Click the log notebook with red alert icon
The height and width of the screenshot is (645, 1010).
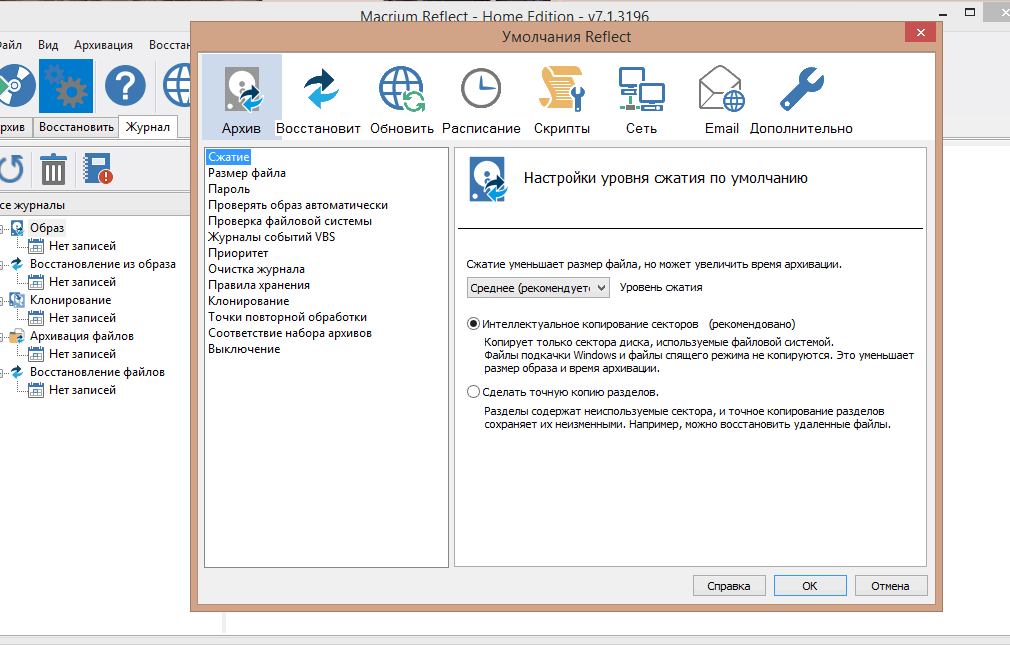[x=98, y=169]
